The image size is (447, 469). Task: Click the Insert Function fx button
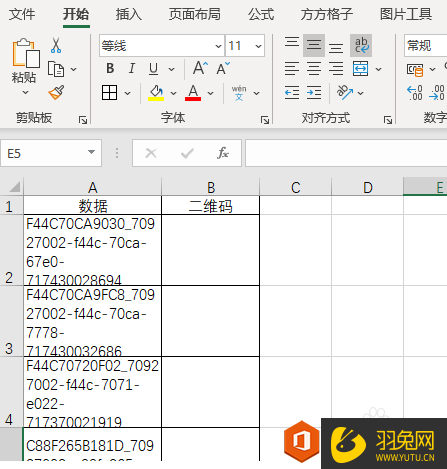click(223, 153)
